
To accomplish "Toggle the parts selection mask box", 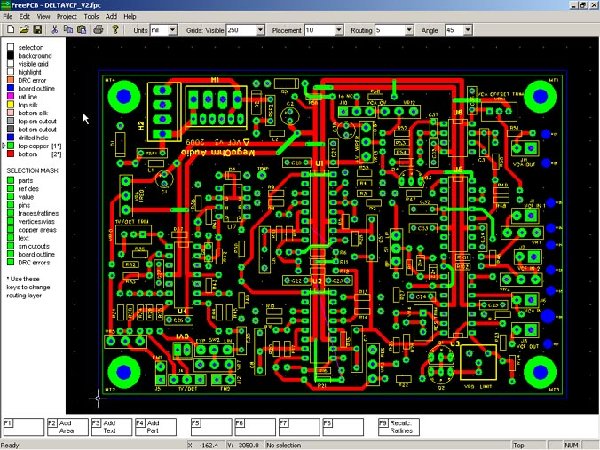I will pos(11,180).
